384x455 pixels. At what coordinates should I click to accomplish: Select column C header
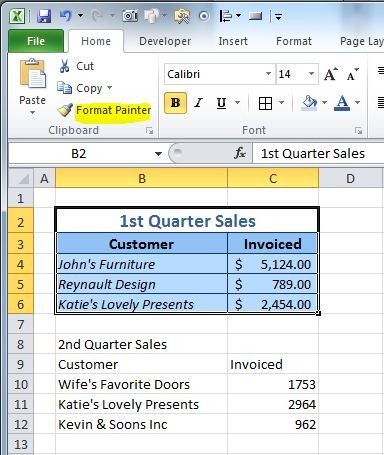(273, 178)
